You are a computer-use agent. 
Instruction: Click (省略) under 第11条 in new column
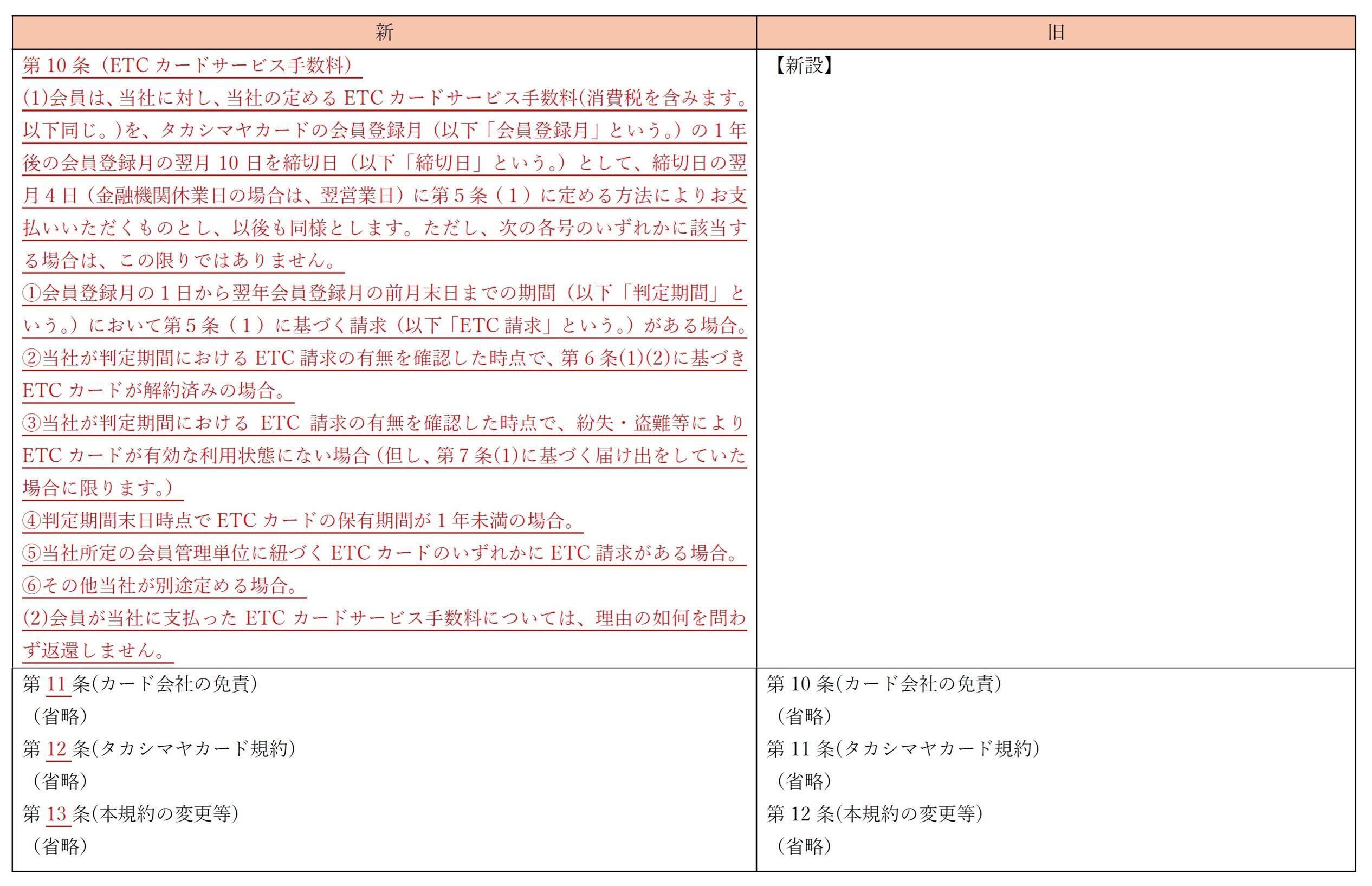tap(60, 716)
